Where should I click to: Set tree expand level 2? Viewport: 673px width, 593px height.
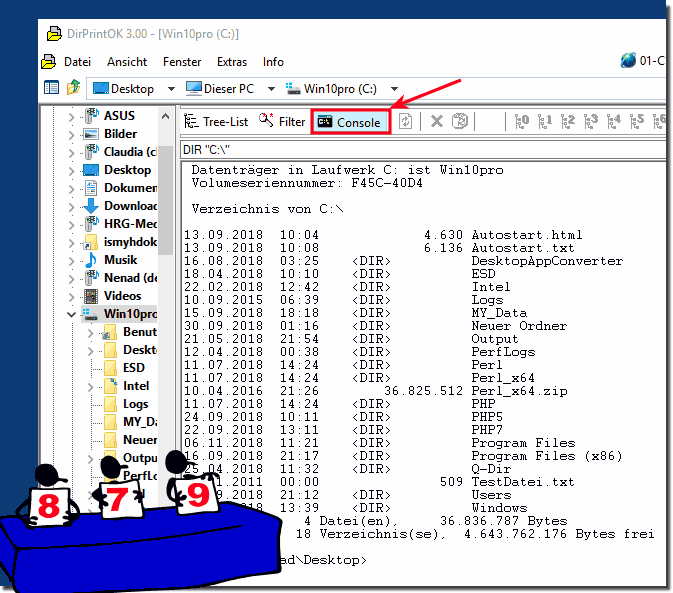point(568,121)
